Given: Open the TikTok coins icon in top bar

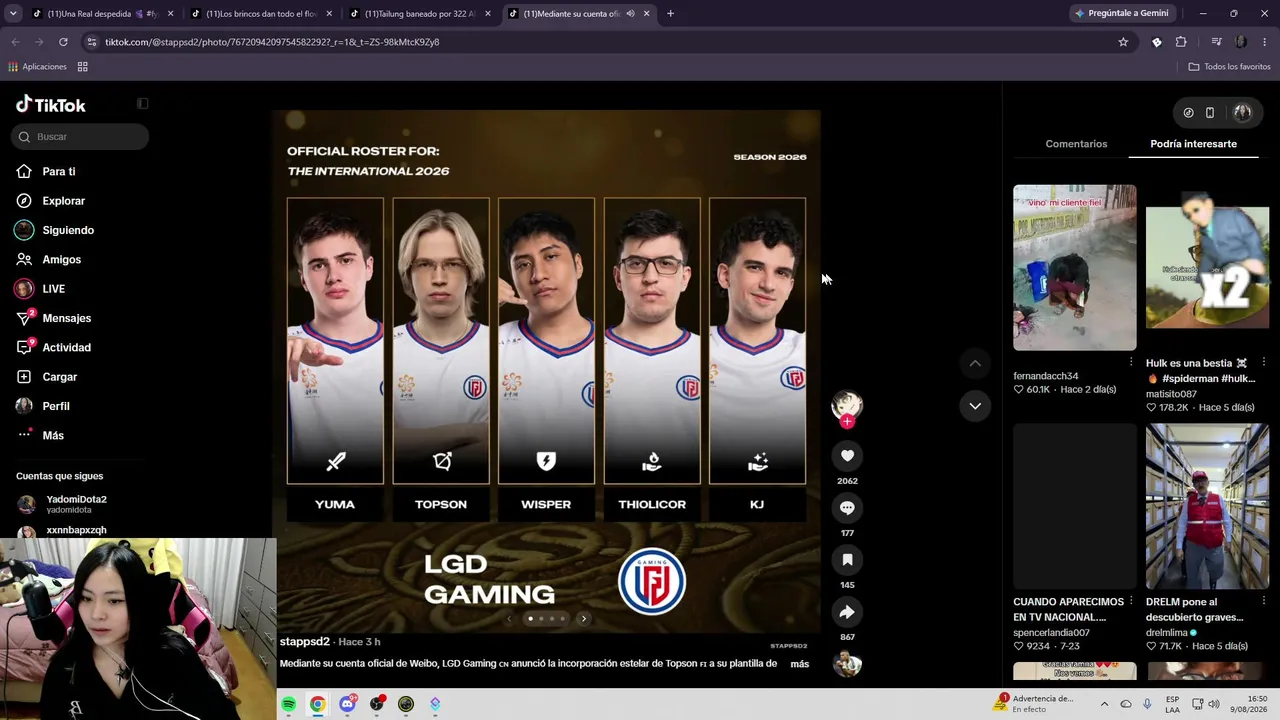Looking at the screenshot, I should 1188,113.
